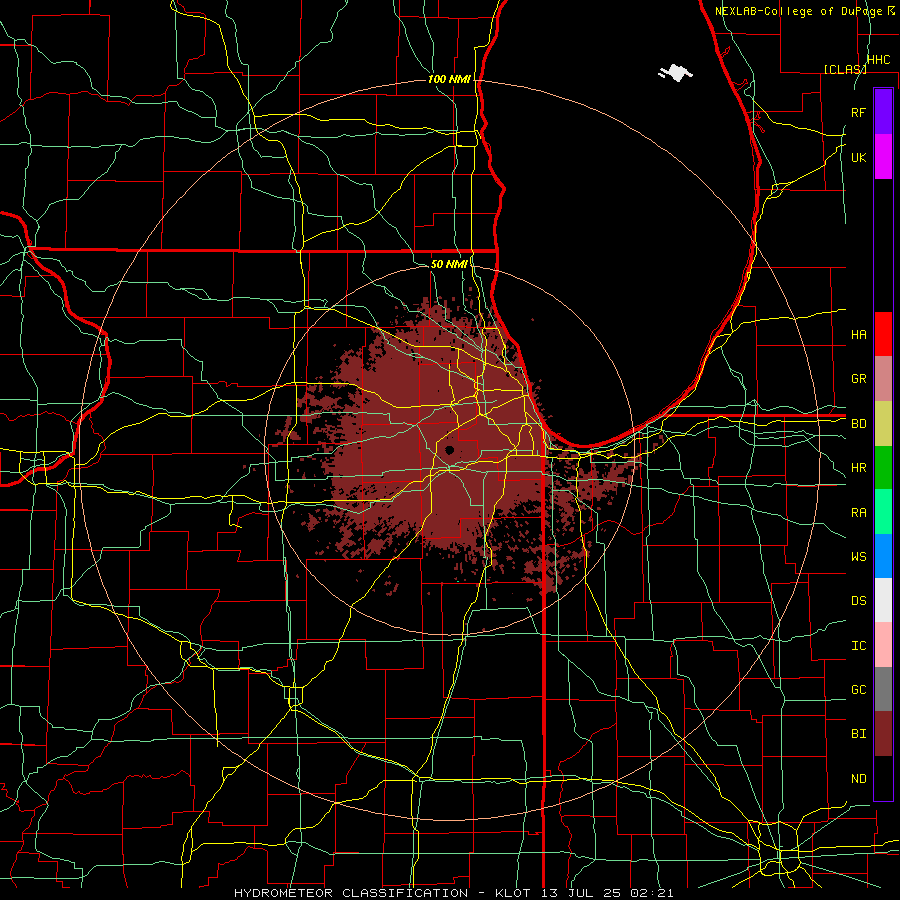Click the ND black legend swatch
This screenshot has height=900, width=900.
(x=883, y=778)
